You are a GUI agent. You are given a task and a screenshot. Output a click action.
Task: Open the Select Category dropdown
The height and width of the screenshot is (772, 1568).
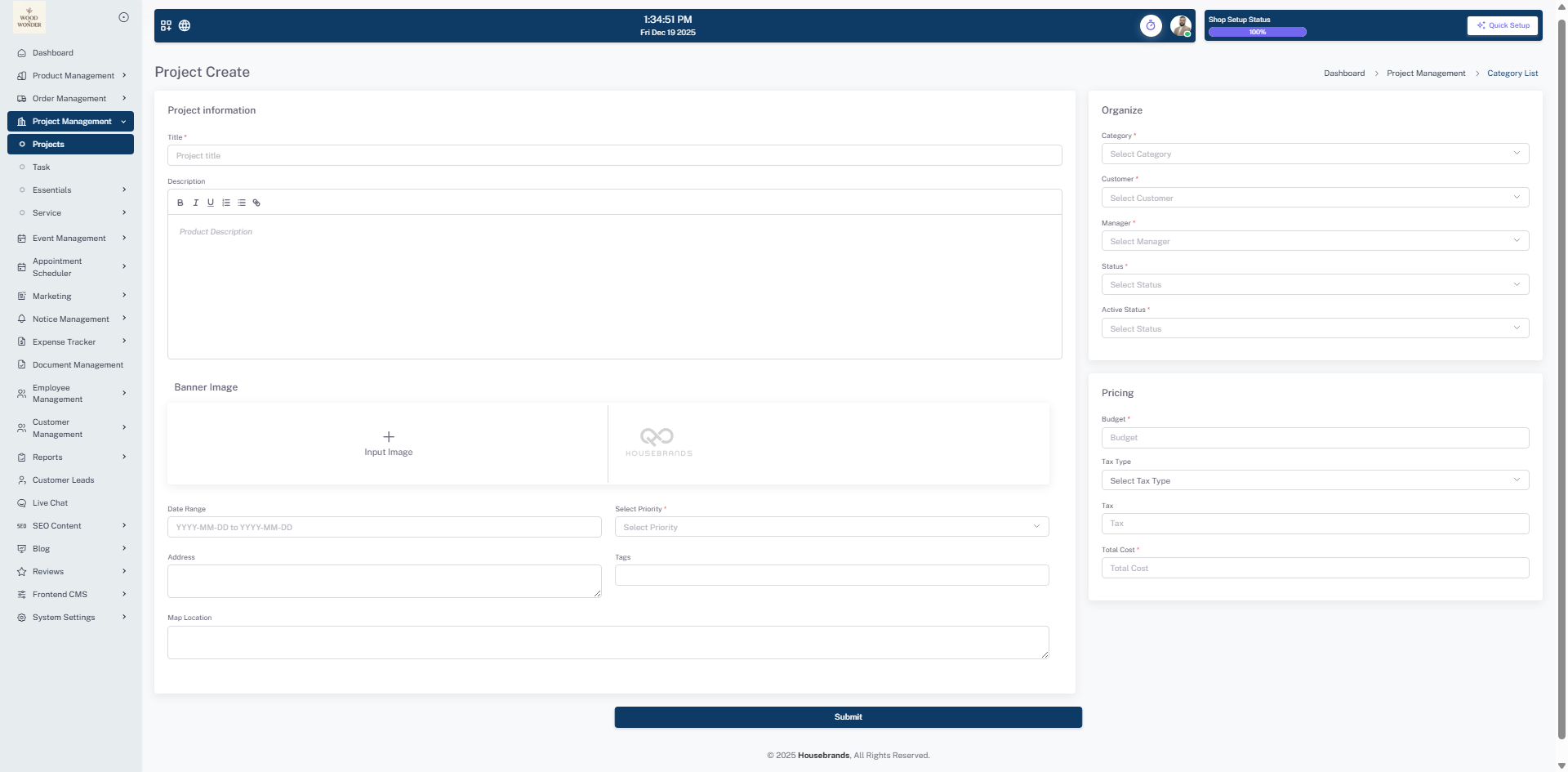1314,154
